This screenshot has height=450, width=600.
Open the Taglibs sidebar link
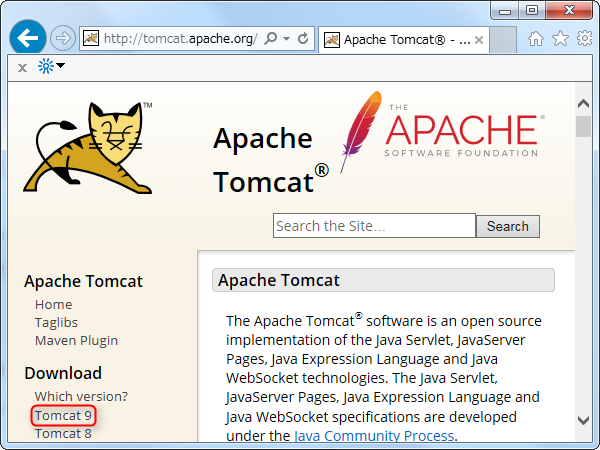(56, 323)
